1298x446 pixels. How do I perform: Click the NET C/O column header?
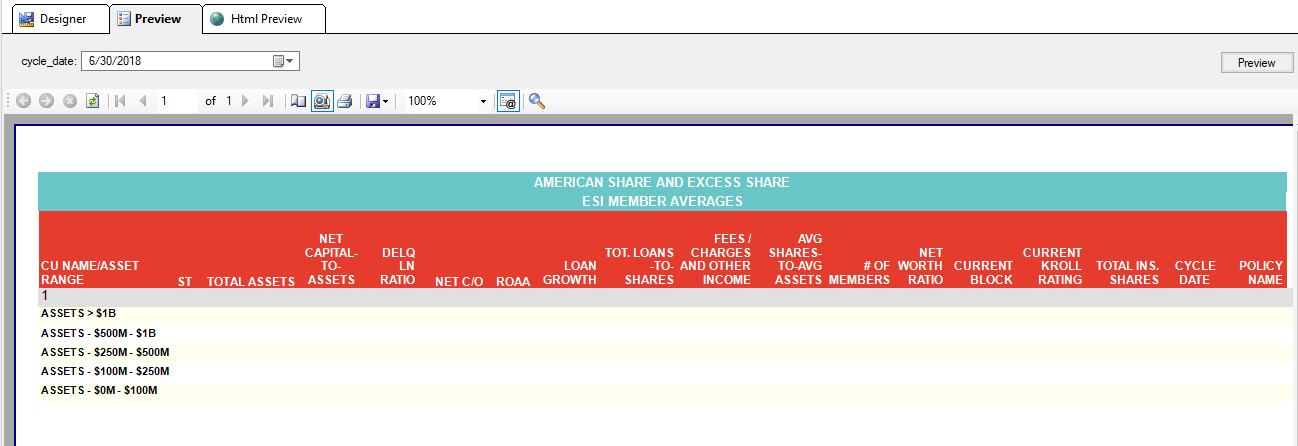459,282
